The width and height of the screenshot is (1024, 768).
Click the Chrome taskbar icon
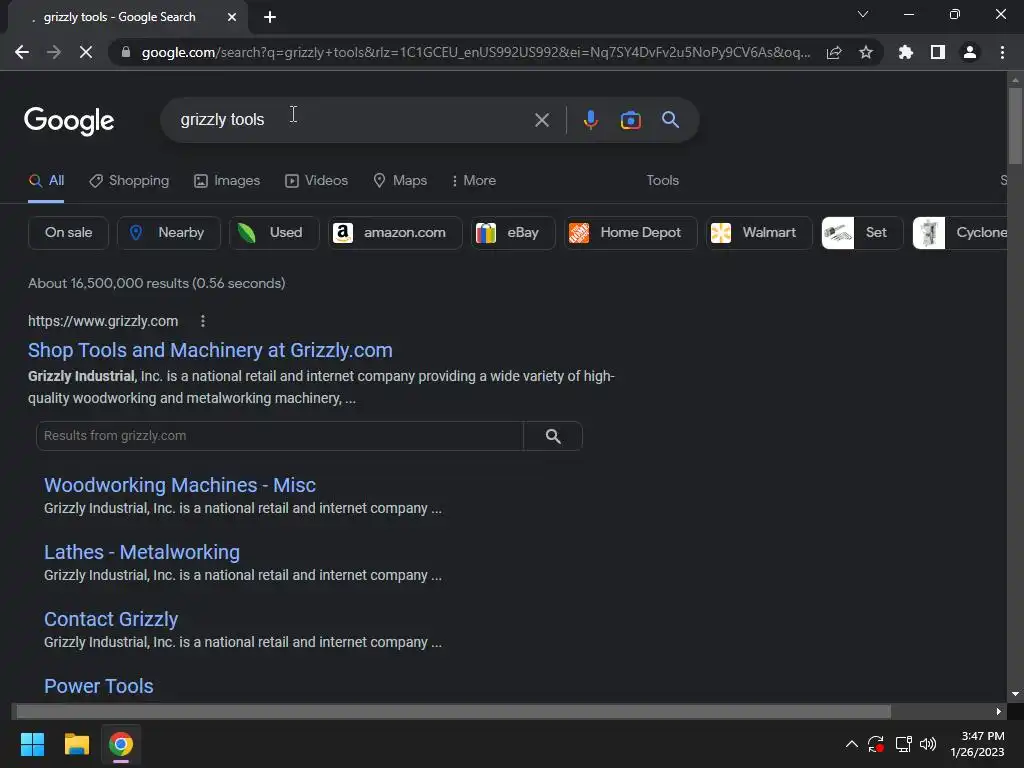click(x=121, y=744)
